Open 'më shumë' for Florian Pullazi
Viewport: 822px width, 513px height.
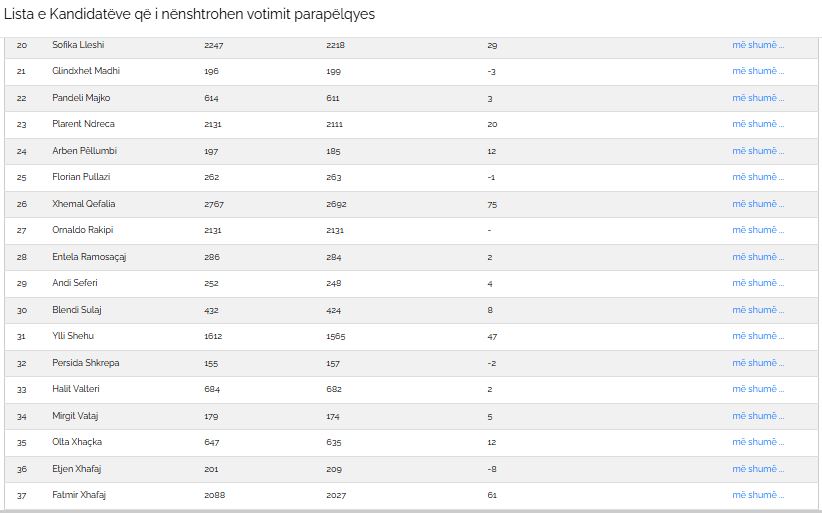pyautogui.click(x=758, y=177)
